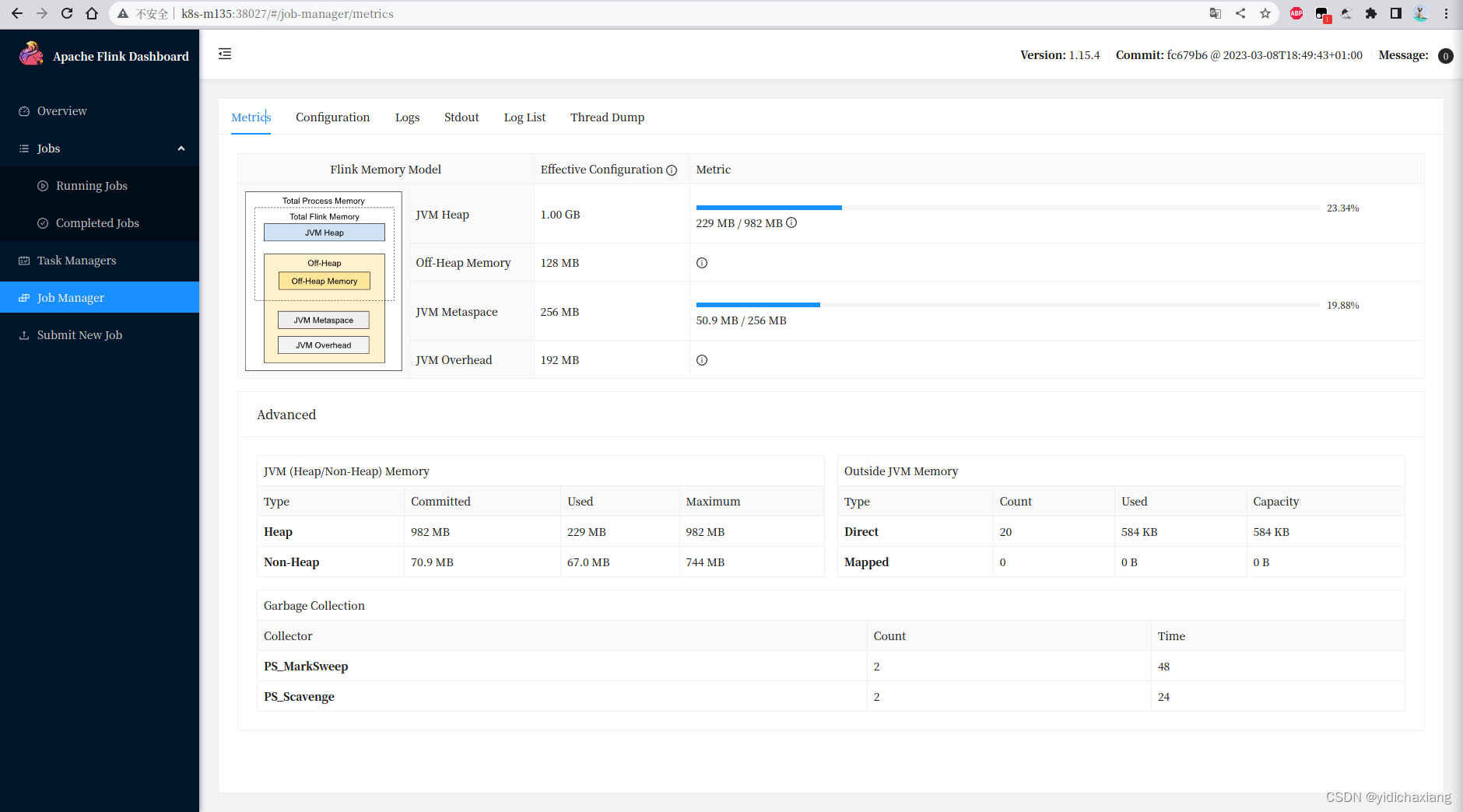
Task: Toggle the sidebar collapse hamburger icon
Action: [x=225, y=54]
